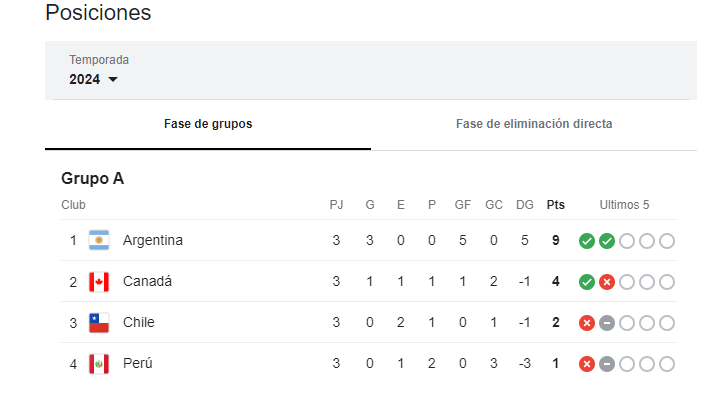Image resolution: width=728 pixels, height=413 pixels.
Task: Click Argentina's second green win checkmark
Action: point(607,241)
